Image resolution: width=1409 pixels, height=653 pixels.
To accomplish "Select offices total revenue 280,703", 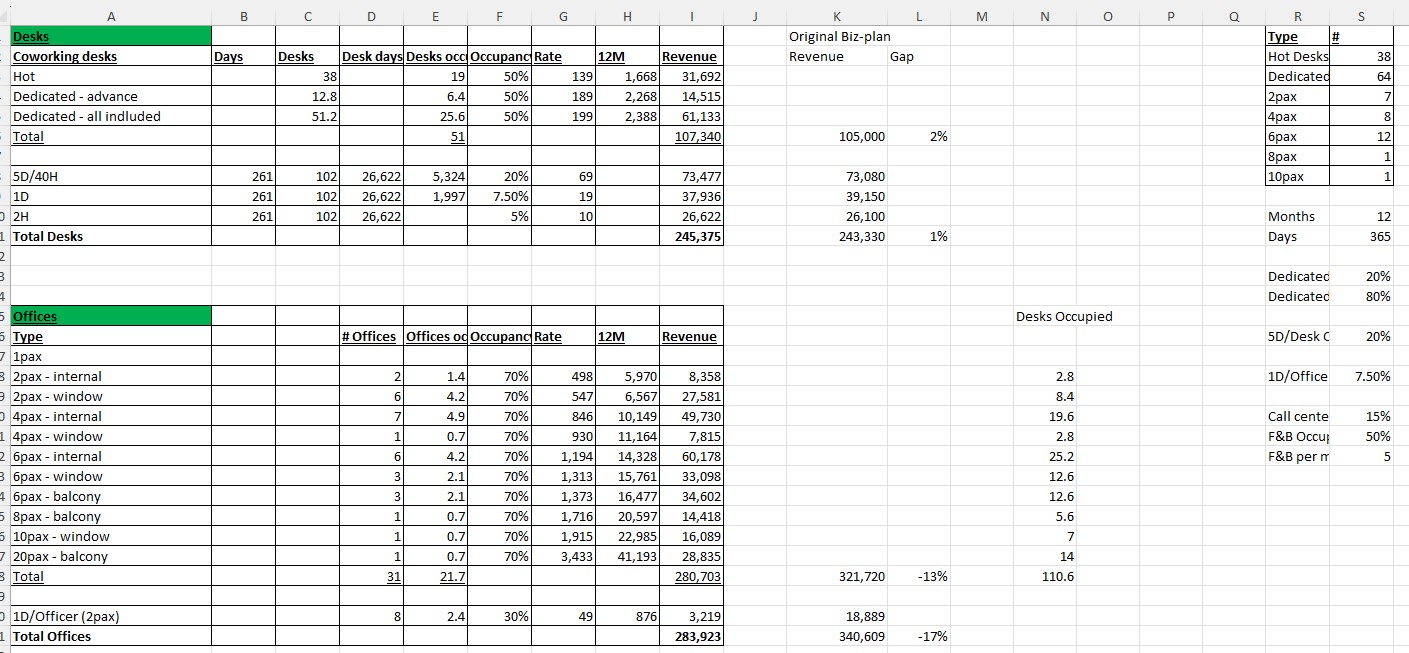I will [x=691, y=576].
